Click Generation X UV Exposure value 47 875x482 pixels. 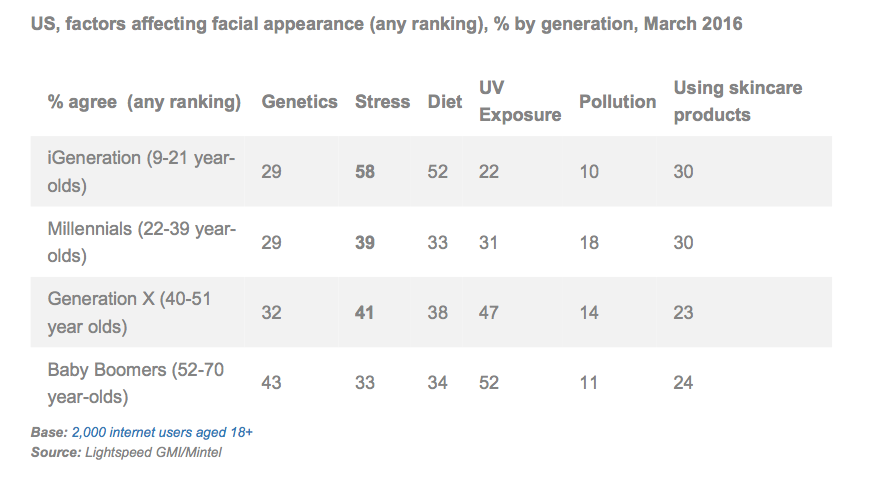489,313
